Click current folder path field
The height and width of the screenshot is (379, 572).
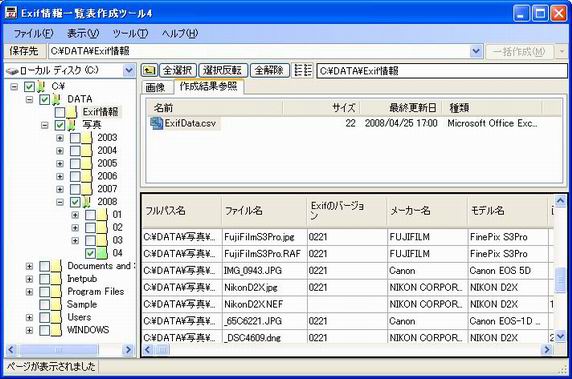coord(442,71)
